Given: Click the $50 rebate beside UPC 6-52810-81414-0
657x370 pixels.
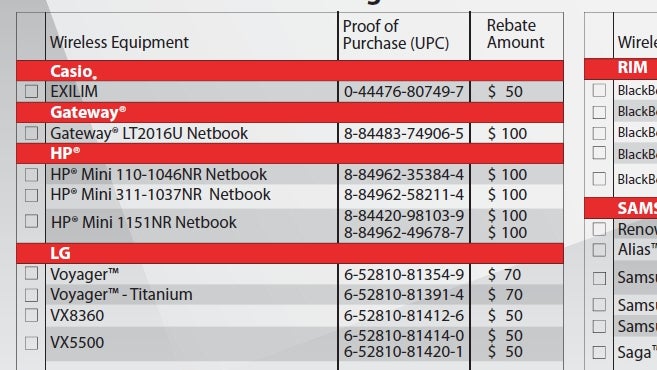Looking at the screenshot, I should (x=505, y=336).
